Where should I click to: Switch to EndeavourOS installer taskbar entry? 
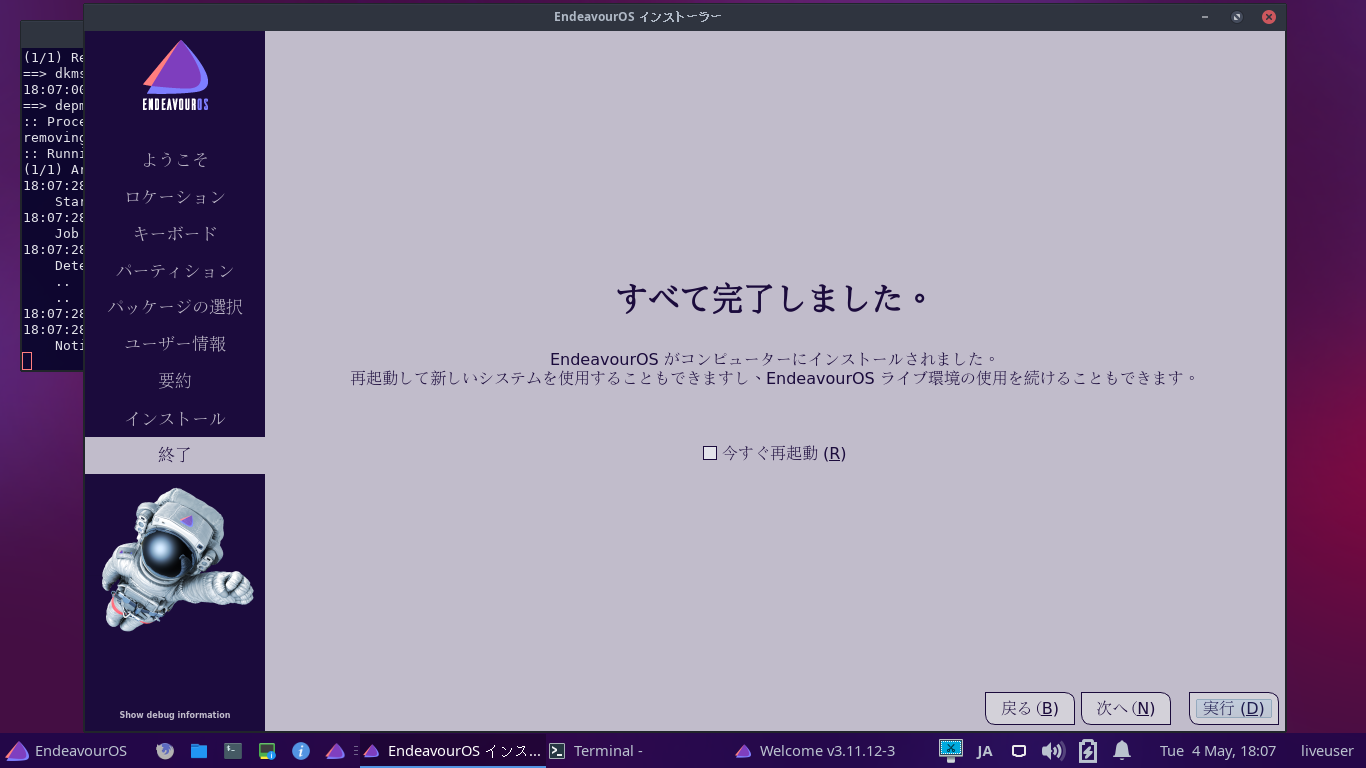452,751
